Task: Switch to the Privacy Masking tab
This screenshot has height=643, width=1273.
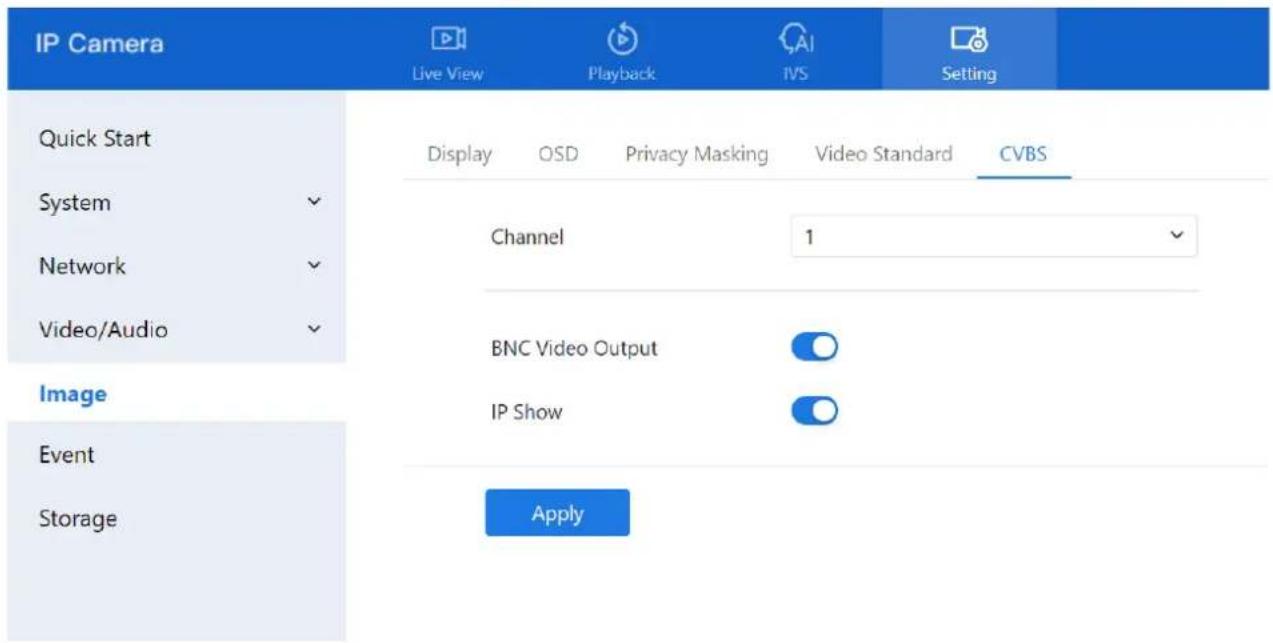Action: tap(696, 155)
